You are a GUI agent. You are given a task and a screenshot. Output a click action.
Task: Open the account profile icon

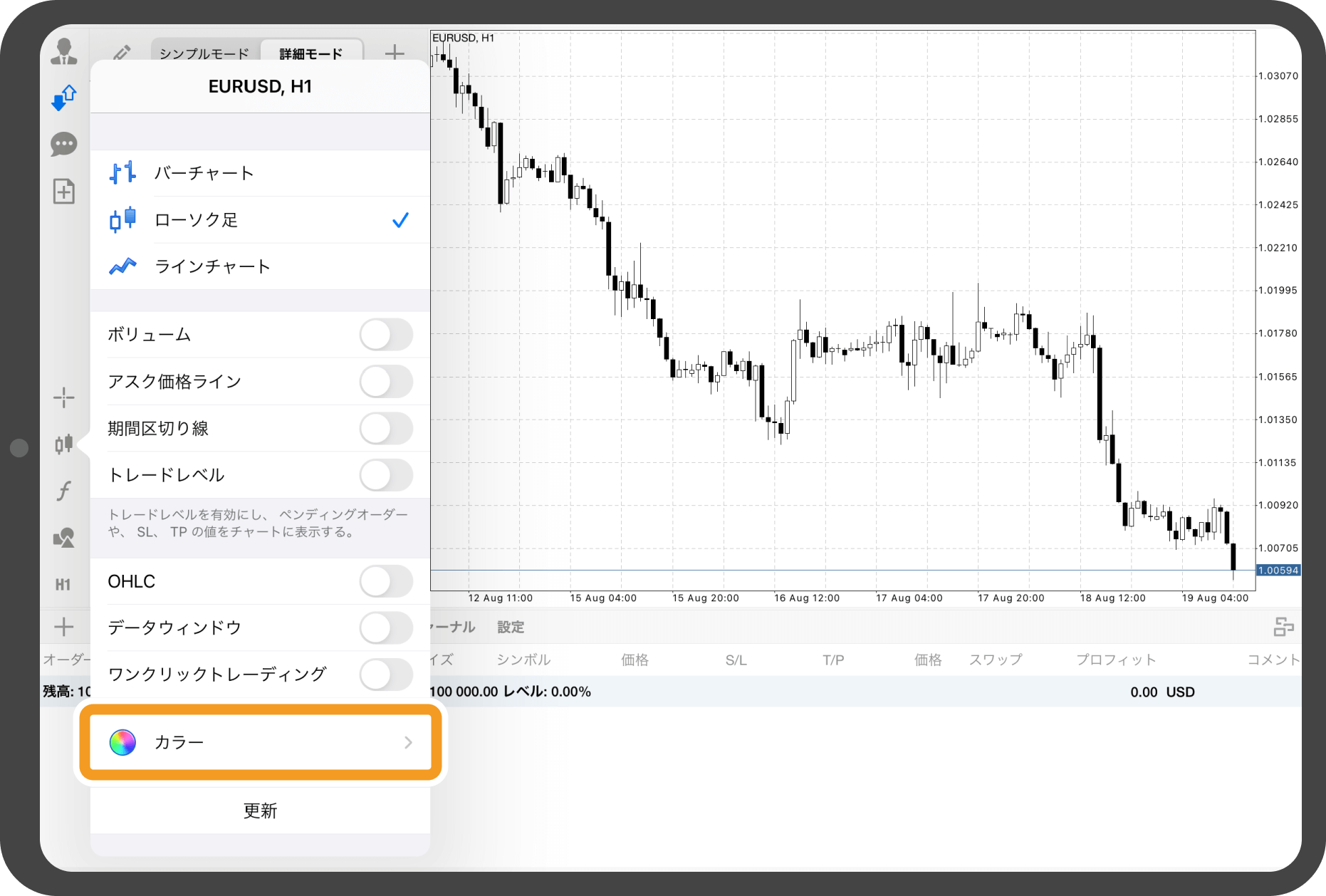click(x=64, y=52)
